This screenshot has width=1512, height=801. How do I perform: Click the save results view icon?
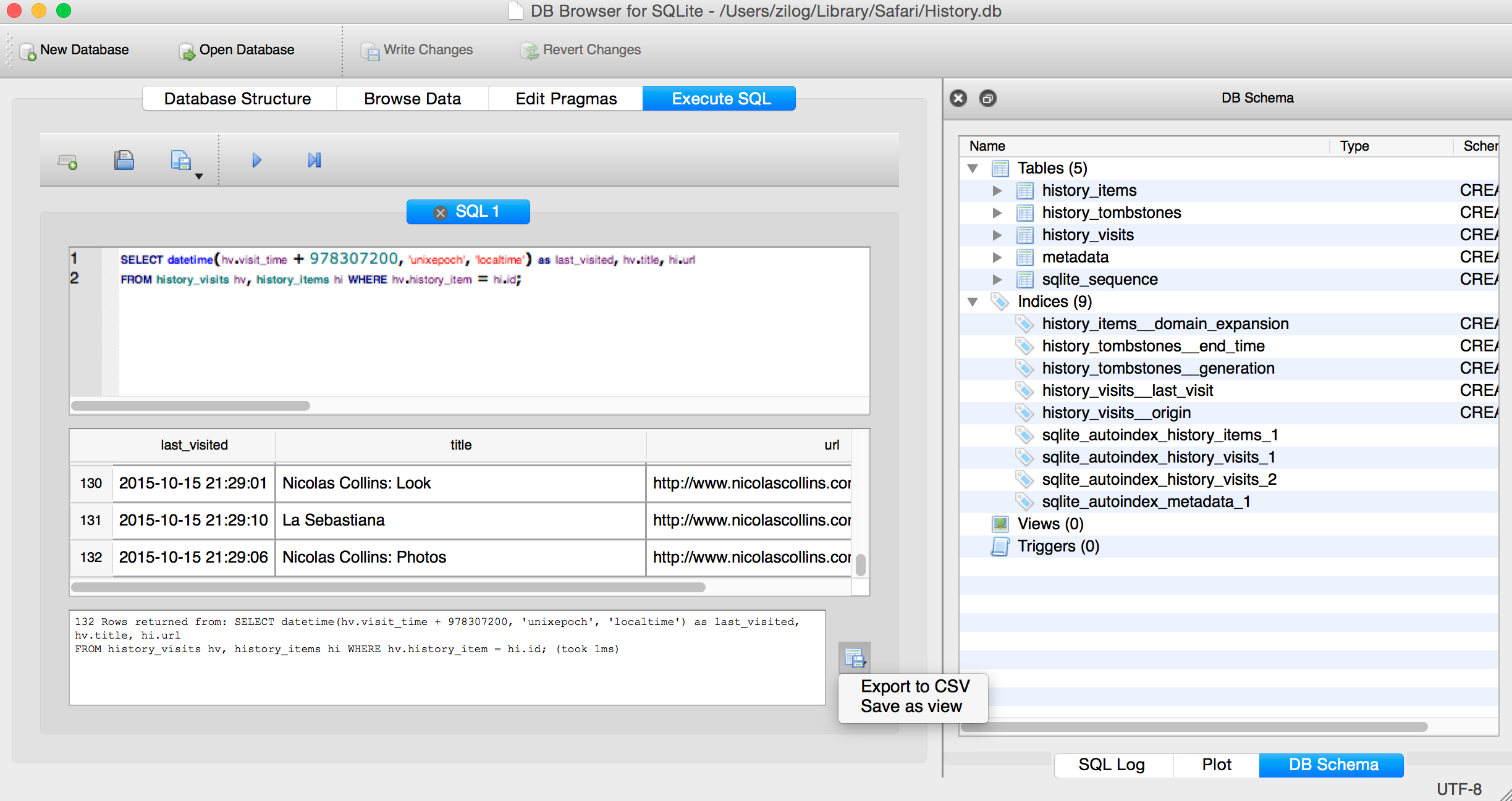click(x=854, y=658)
